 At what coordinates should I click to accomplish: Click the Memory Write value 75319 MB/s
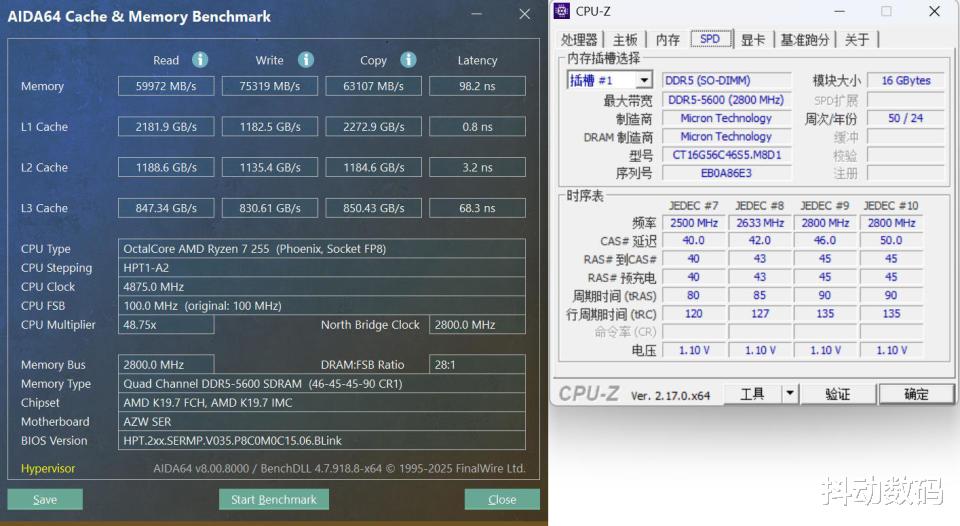pyautogui.click(x=269, y=86)
